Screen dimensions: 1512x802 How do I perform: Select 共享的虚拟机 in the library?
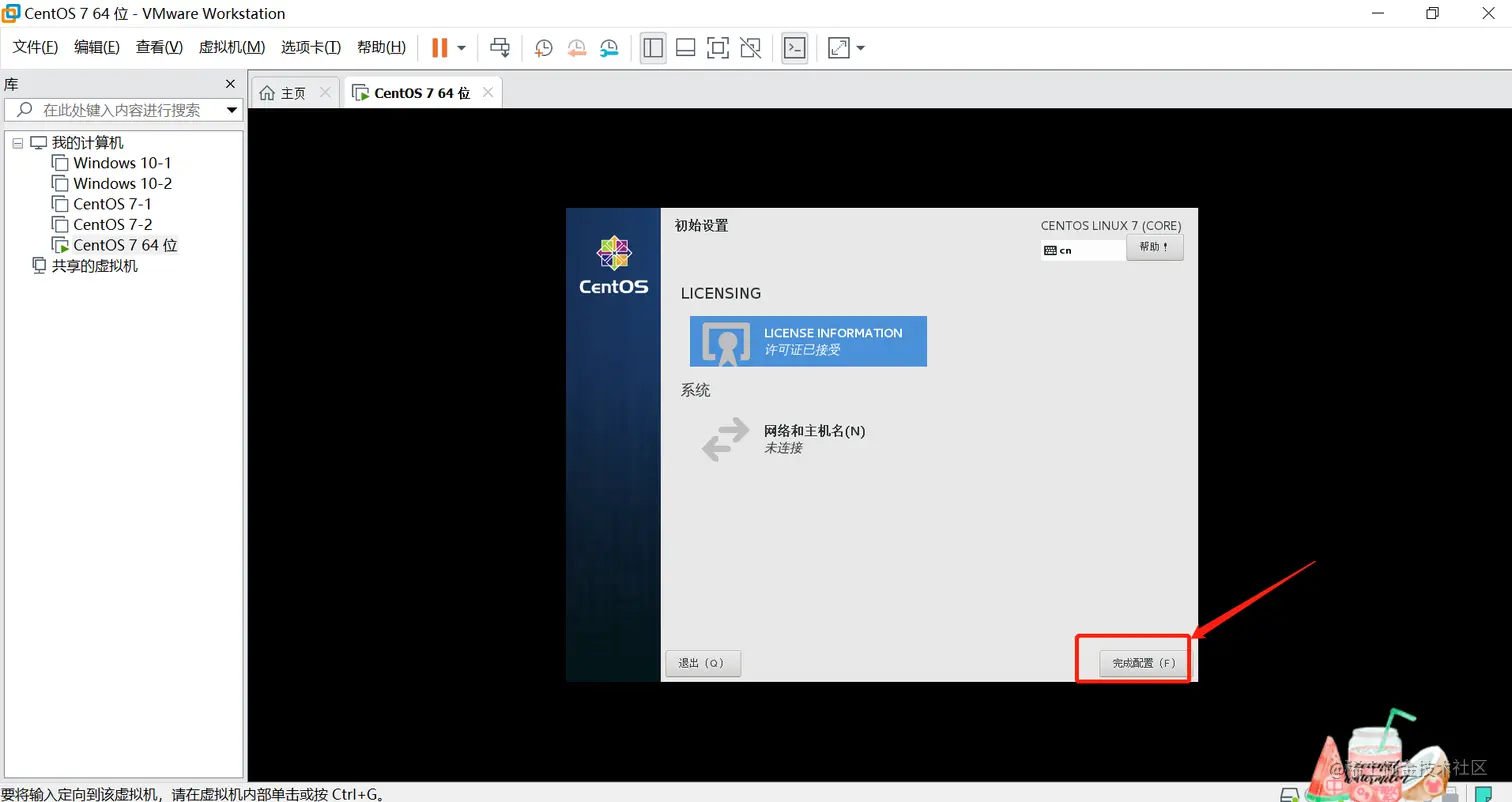[94, 266]
